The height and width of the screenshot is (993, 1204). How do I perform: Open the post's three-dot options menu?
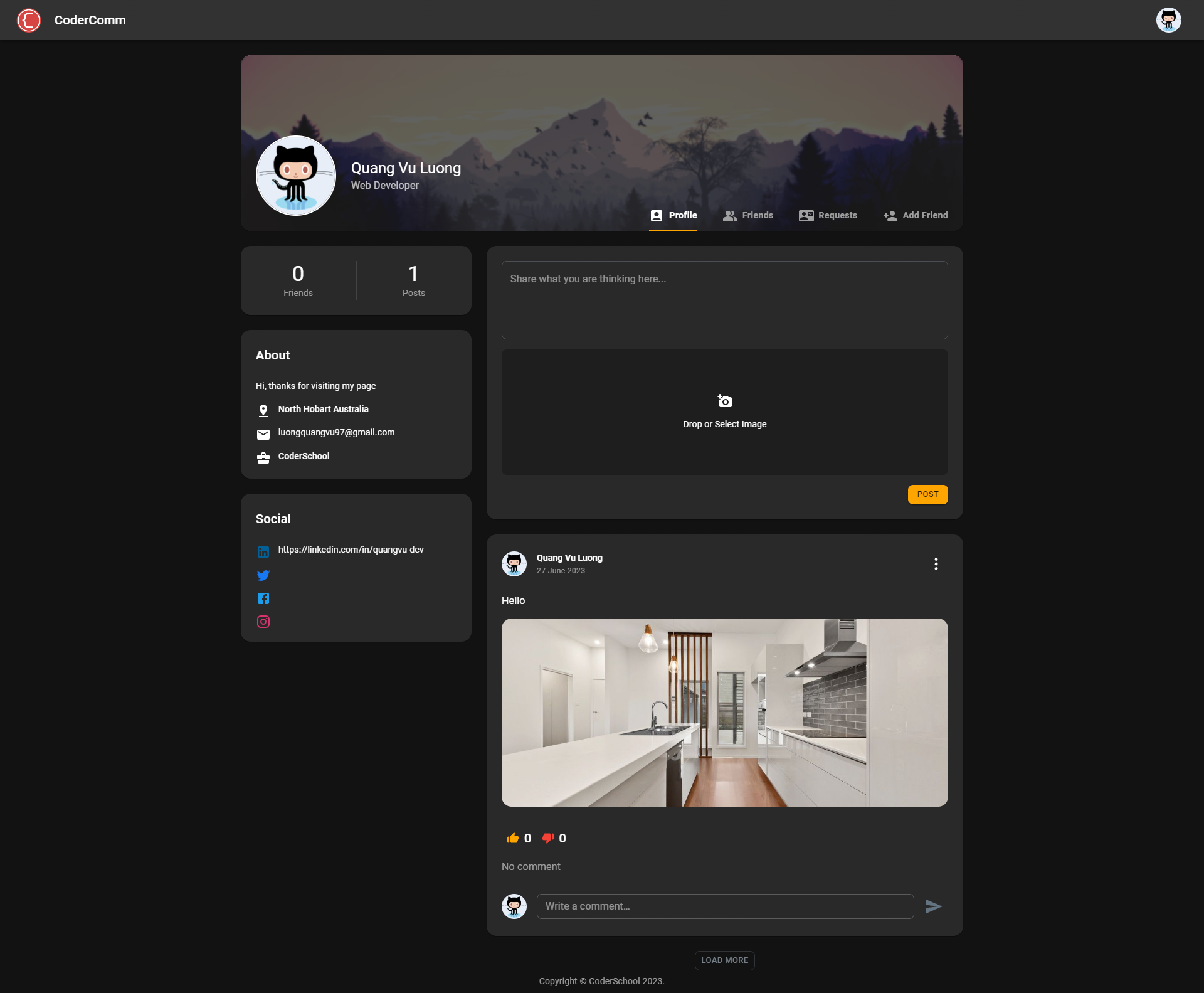click(936, 564)
